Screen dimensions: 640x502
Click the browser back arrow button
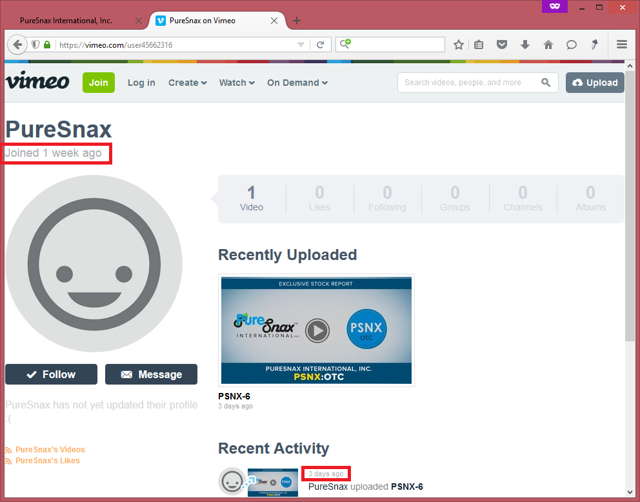17,44
